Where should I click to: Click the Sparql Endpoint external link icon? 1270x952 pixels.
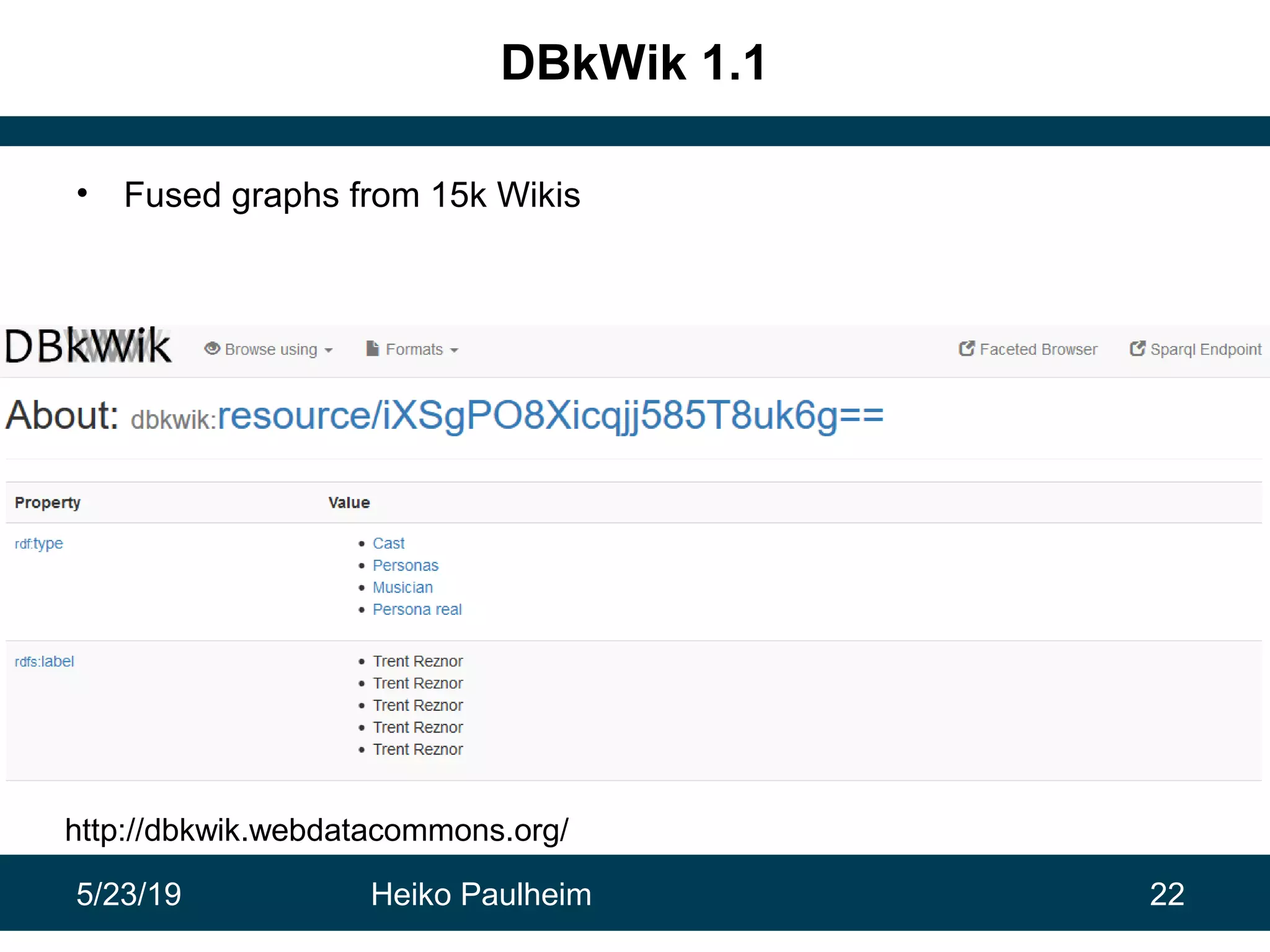(x=1137, y=349)
